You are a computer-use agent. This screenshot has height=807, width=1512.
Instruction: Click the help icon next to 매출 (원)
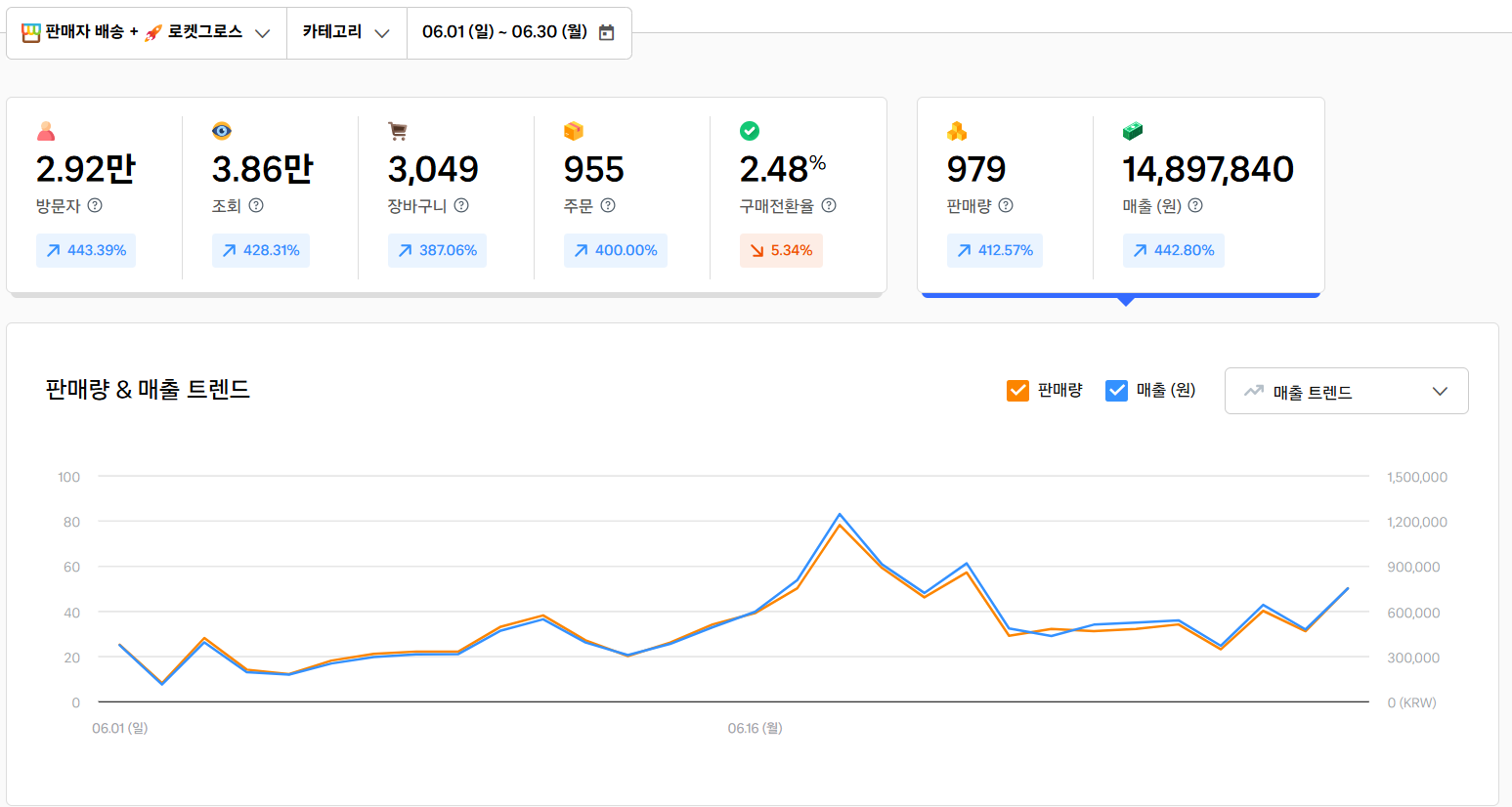click(1195, 205)
